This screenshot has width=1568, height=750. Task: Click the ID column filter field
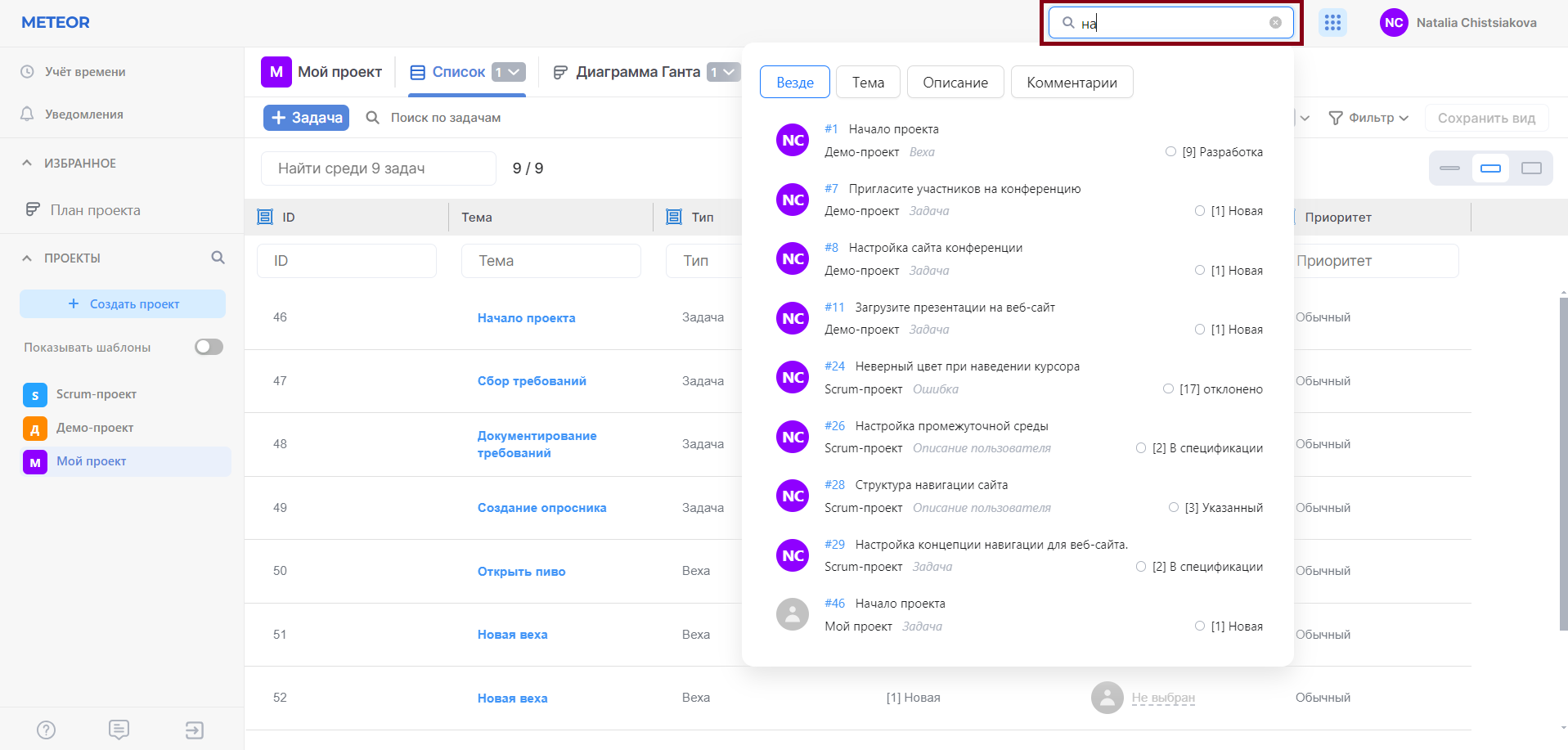point(347,261)
